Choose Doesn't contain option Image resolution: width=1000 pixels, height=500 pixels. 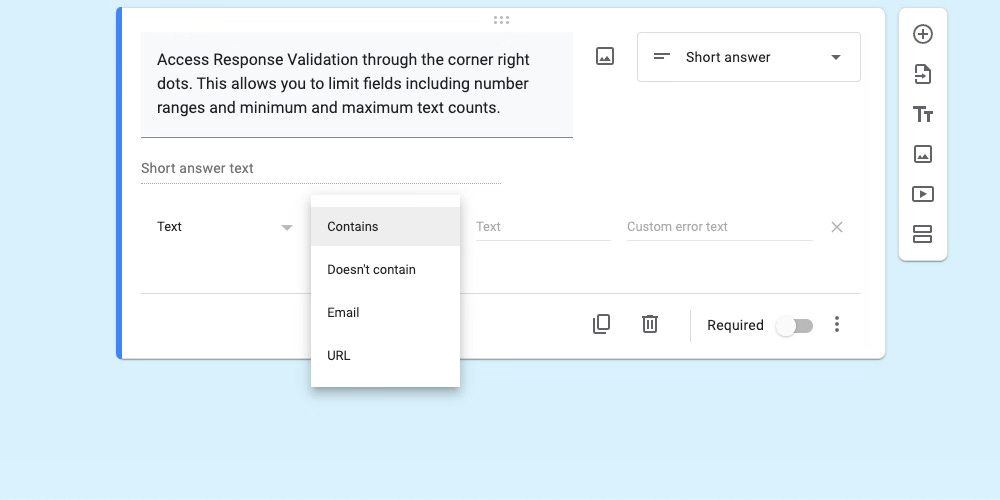click(385, 270)
